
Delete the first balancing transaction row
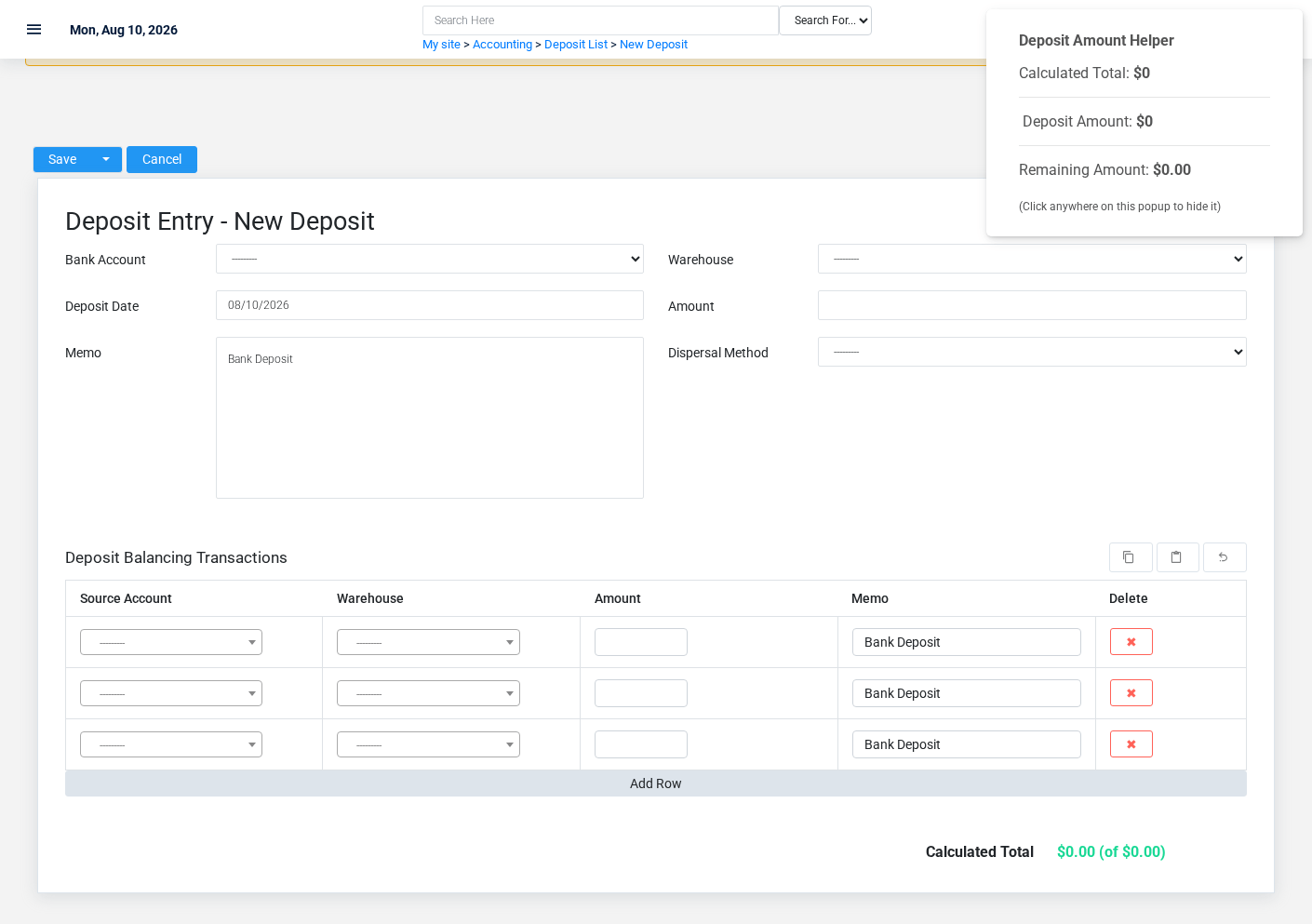coord(1131,642)
